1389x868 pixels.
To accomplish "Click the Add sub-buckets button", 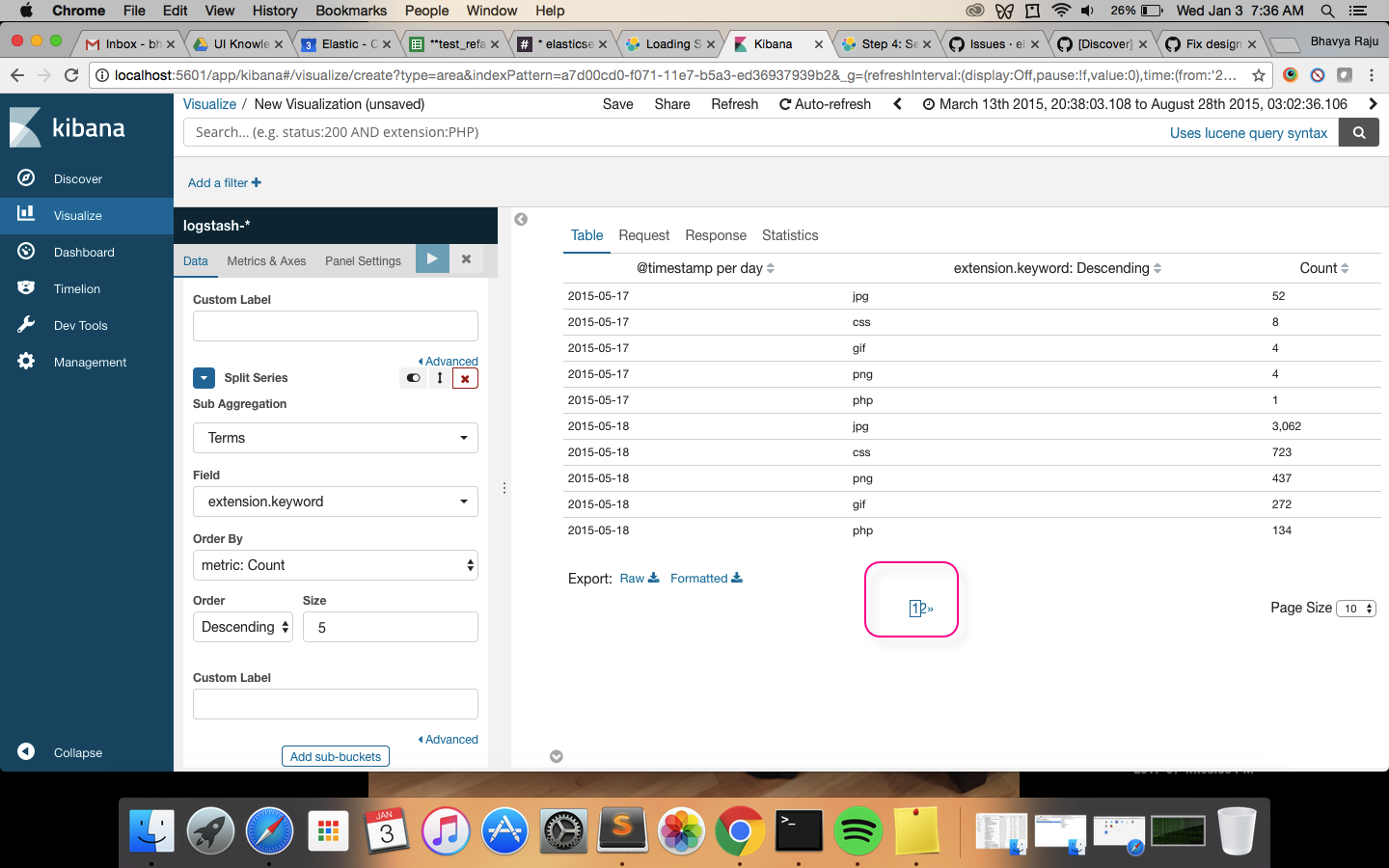I will [x=335, y=756].
